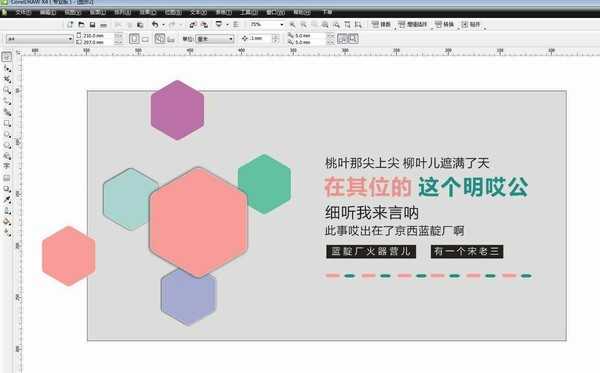Image resolution: width=600 pixels, height=373 pixels.
Task: Select the Polygon tool
Action: coord(7,145)
